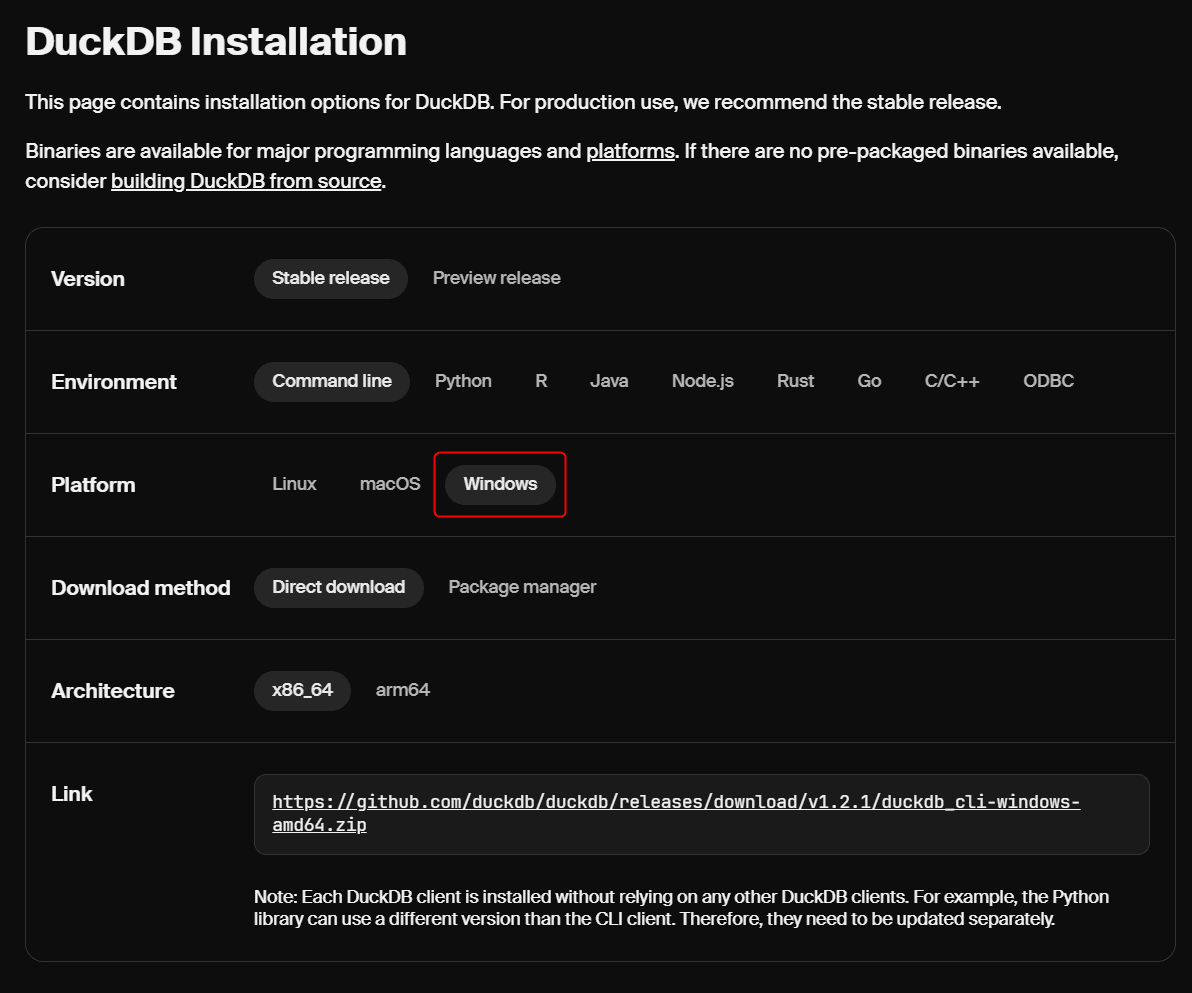Select x86_64 architecture
This screenshot has width=1192, height=993.
pyautogui.click(x=303, y=690)
